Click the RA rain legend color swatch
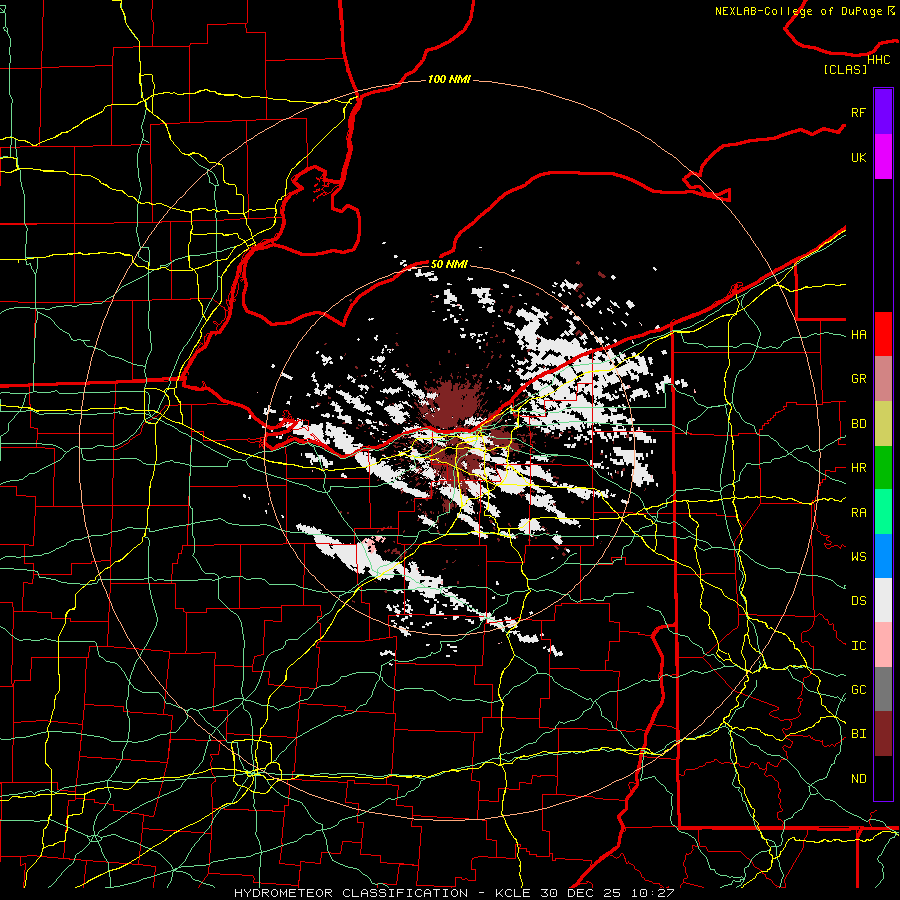900x900 pixels. tap(883, 512)
